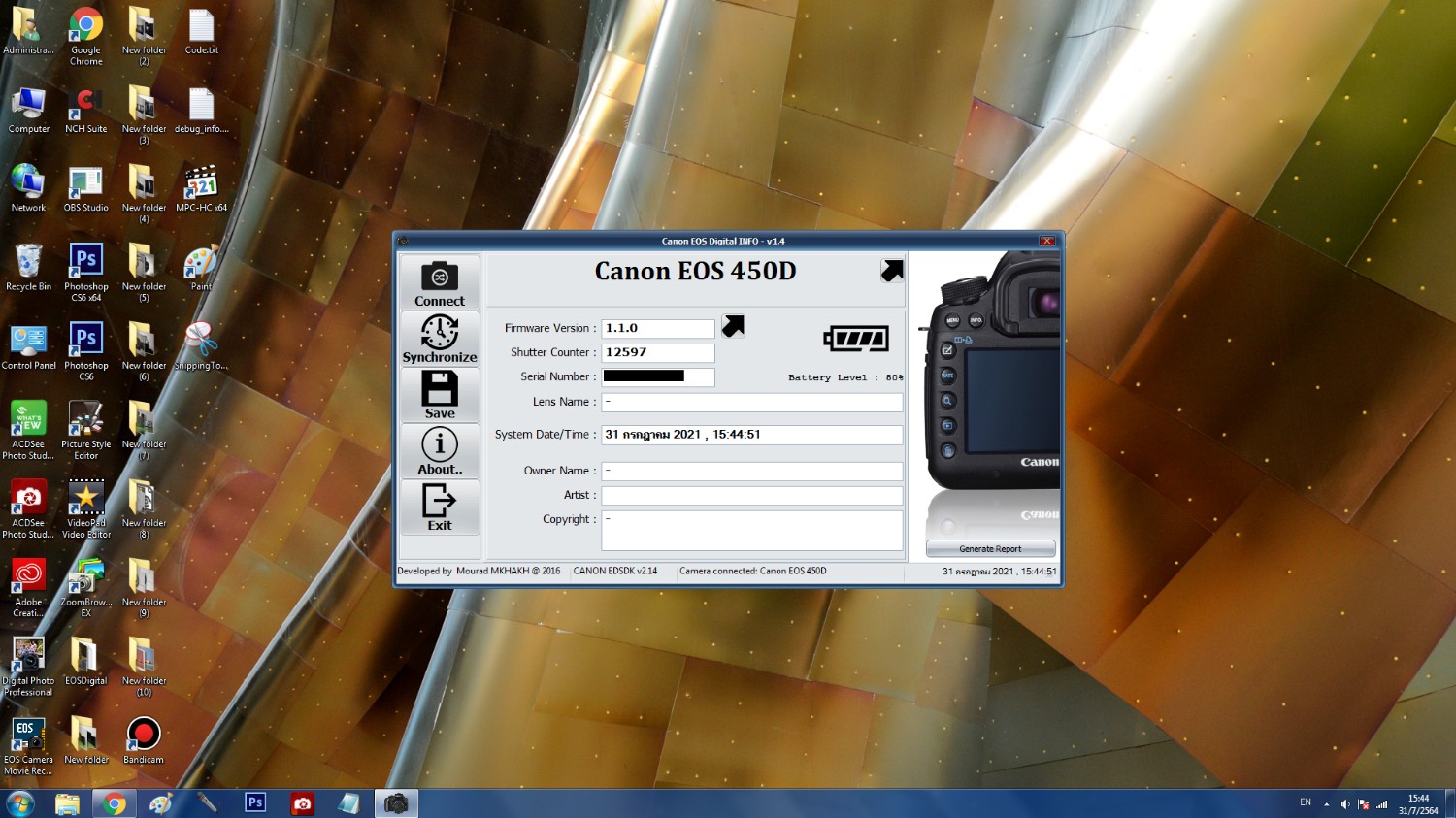The image size is (1456, 818).
Task: Select the VideoPad Video Editor icon
Action: coord(85,509)
